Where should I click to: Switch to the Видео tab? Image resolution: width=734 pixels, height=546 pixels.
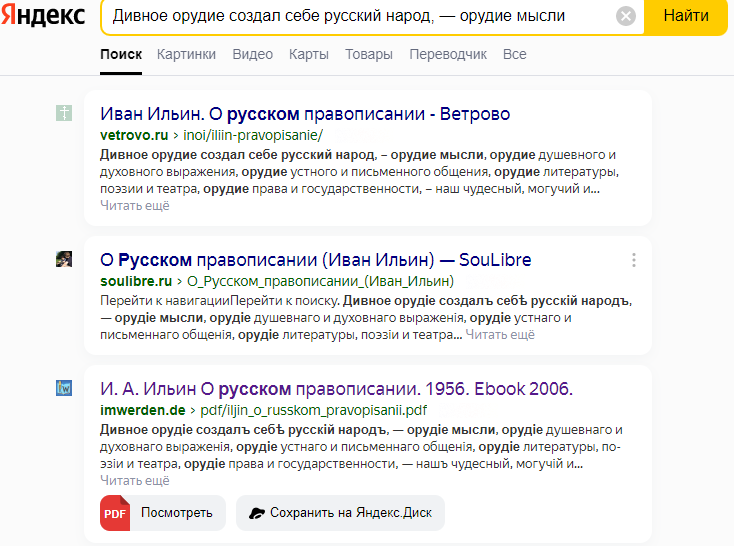252,54
